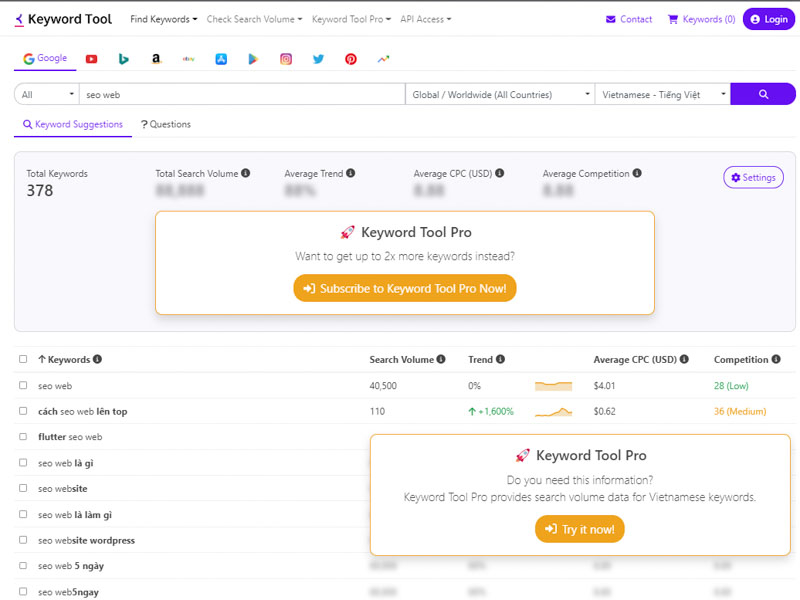View trend sparkline for cách seo web lên top

click(554, 412)
